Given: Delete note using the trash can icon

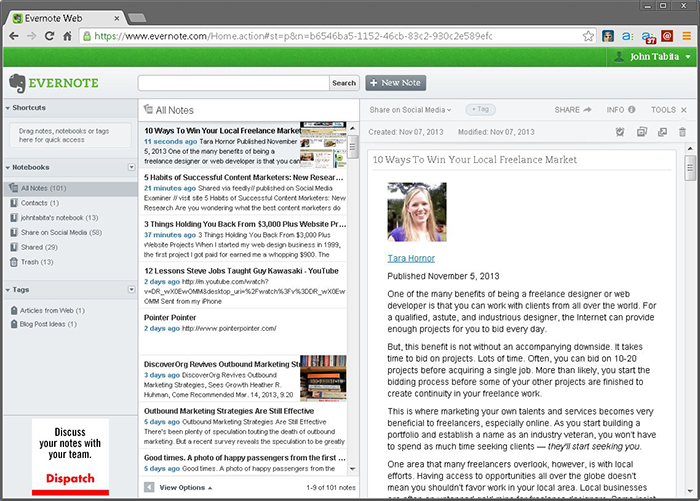Looking at the screenshot, I should tap(682, 131).
